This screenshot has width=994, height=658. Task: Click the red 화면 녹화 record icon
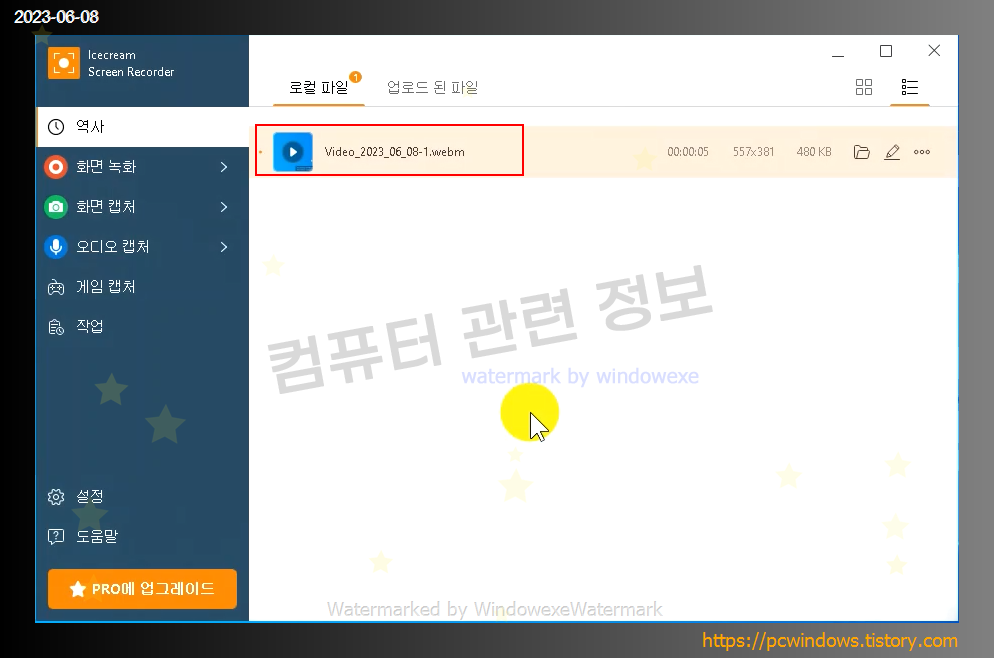(56, 167)
